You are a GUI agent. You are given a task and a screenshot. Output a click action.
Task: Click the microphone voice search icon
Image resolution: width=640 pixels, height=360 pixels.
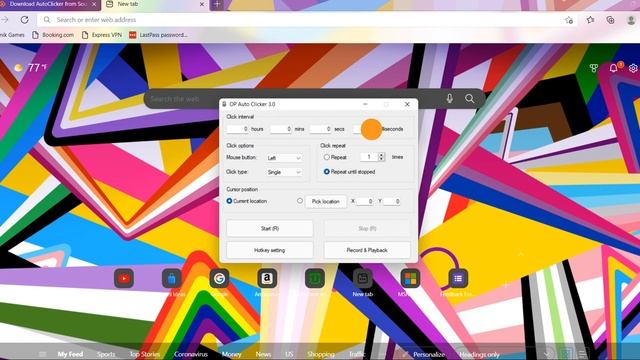coord(449,99)
